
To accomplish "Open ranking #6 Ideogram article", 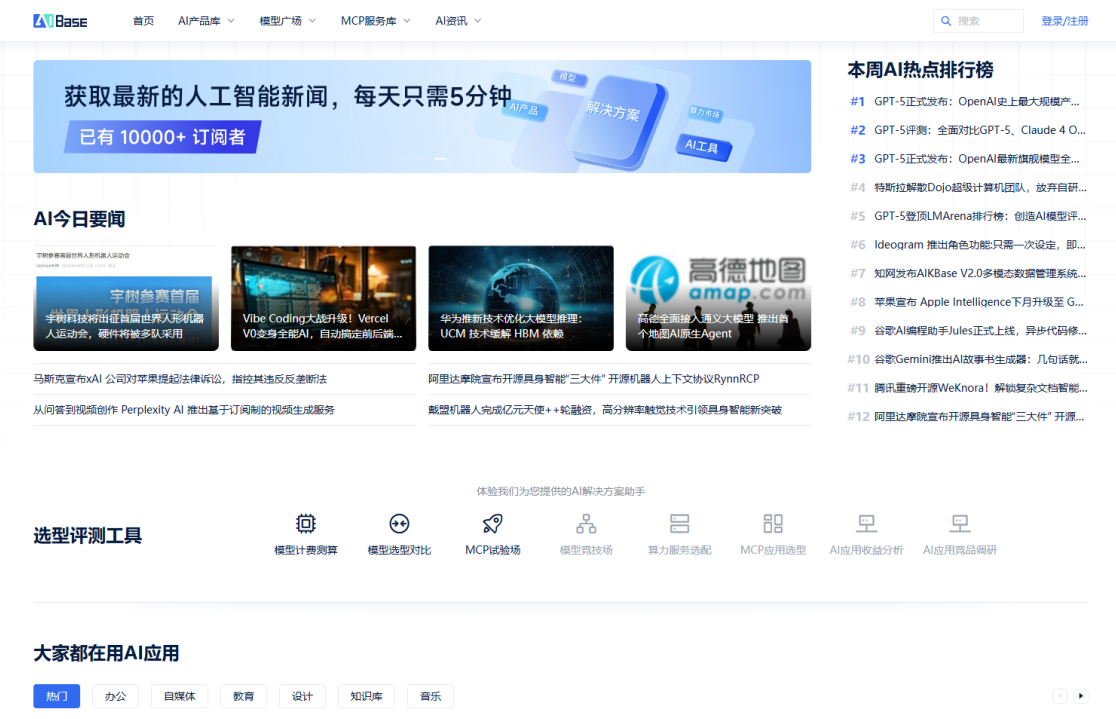I will pyautogui.click(x=968, y=245).
